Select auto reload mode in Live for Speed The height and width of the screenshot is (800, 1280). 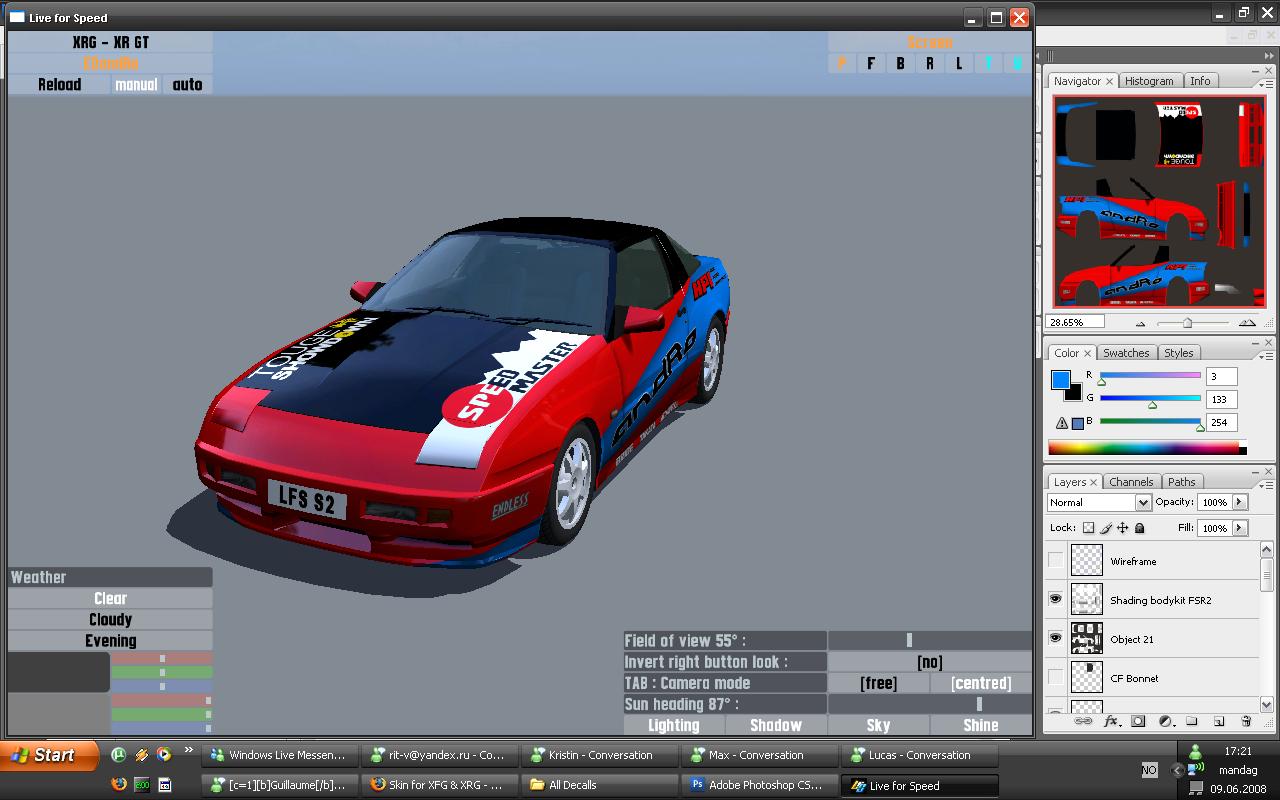point(188,85)
